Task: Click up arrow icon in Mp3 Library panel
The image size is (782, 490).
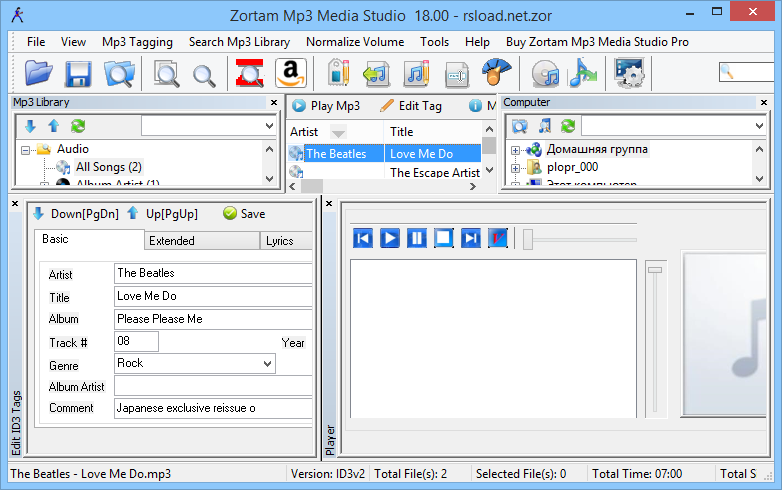Action: pyautogui.click(x=54, y=126)
